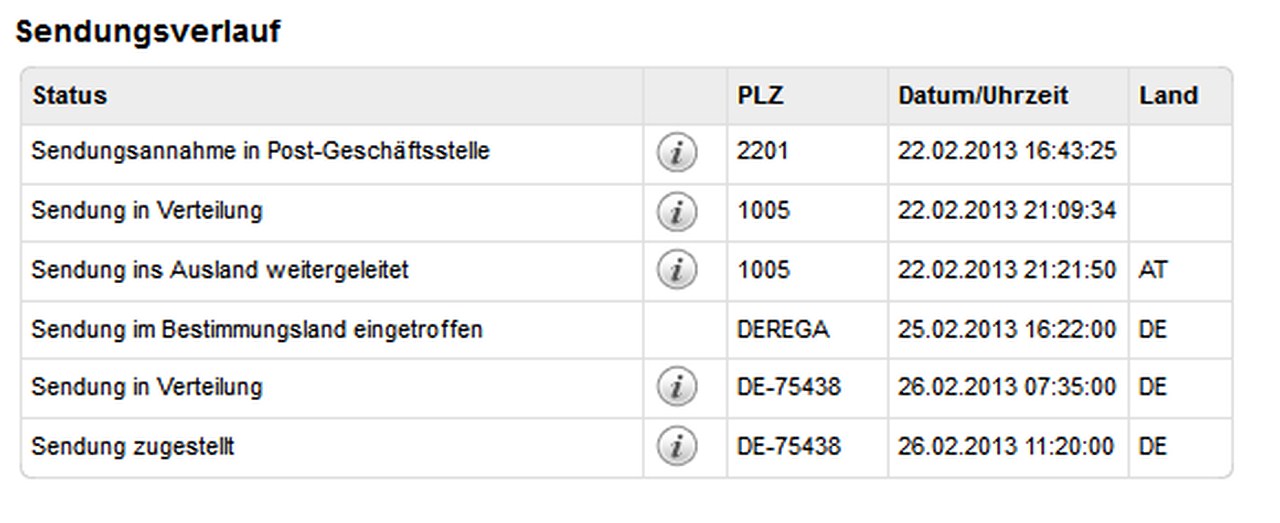
Task: Click the Status column header
Action: point(70,96)
